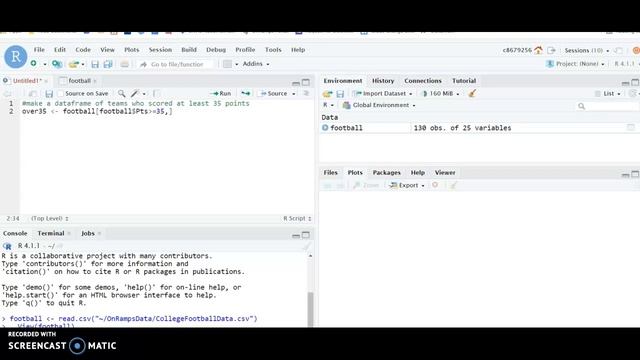Open Import Dataset dropdown
The width and height of the screenshot is (640, 360).
click(x=383, y=93)
